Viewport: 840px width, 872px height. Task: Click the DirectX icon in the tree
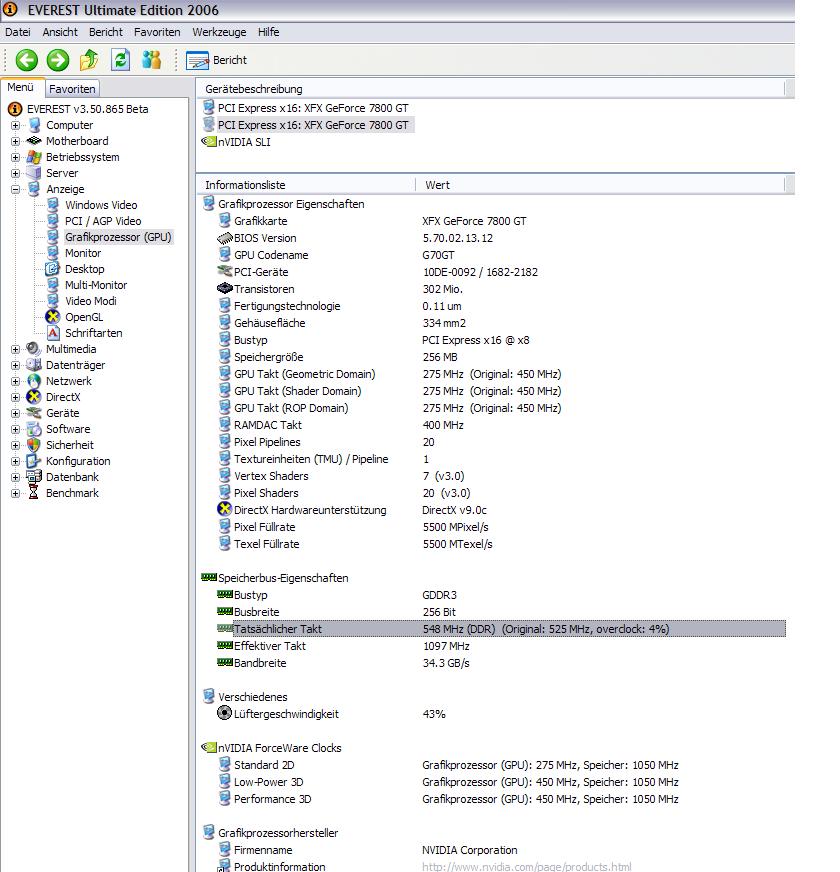pos(33,397)
